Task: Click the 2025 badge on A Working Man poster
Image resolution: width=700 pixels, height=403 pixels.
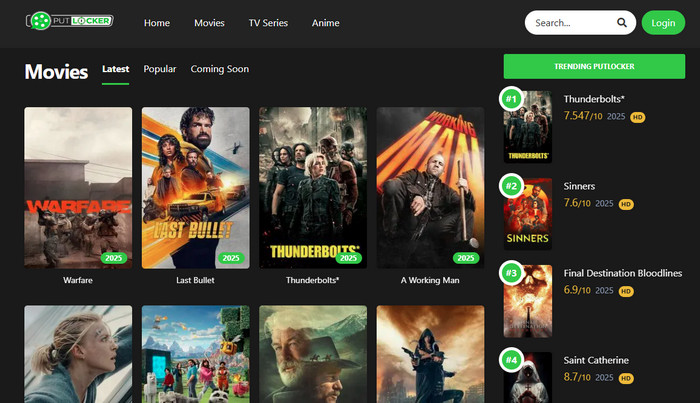Action: point(466,258)
